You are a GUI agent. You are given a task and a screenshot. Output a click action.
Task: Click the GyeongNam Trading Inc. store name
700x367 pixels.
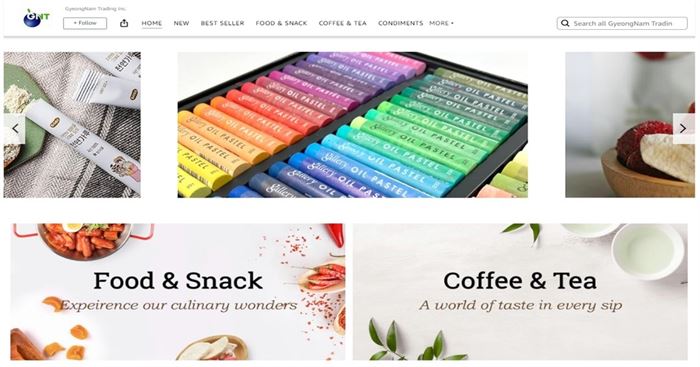point(96,9)
